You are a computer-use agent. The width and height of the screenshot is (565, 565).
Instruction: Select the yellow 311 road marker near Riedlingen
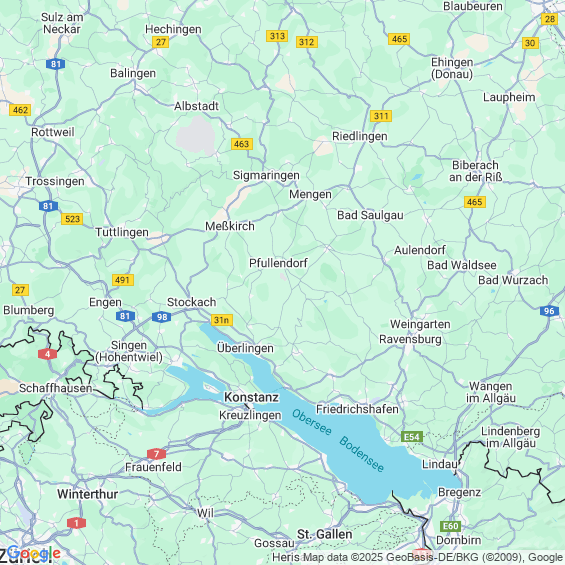click(381, 116)
